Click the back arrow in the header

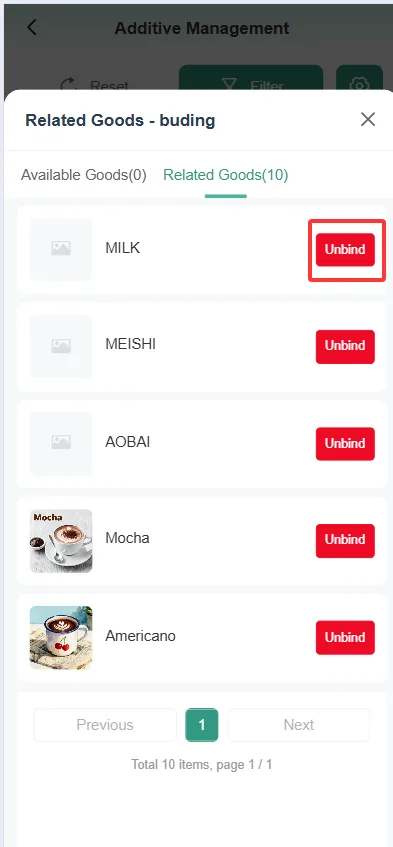[x=32, y=28]
